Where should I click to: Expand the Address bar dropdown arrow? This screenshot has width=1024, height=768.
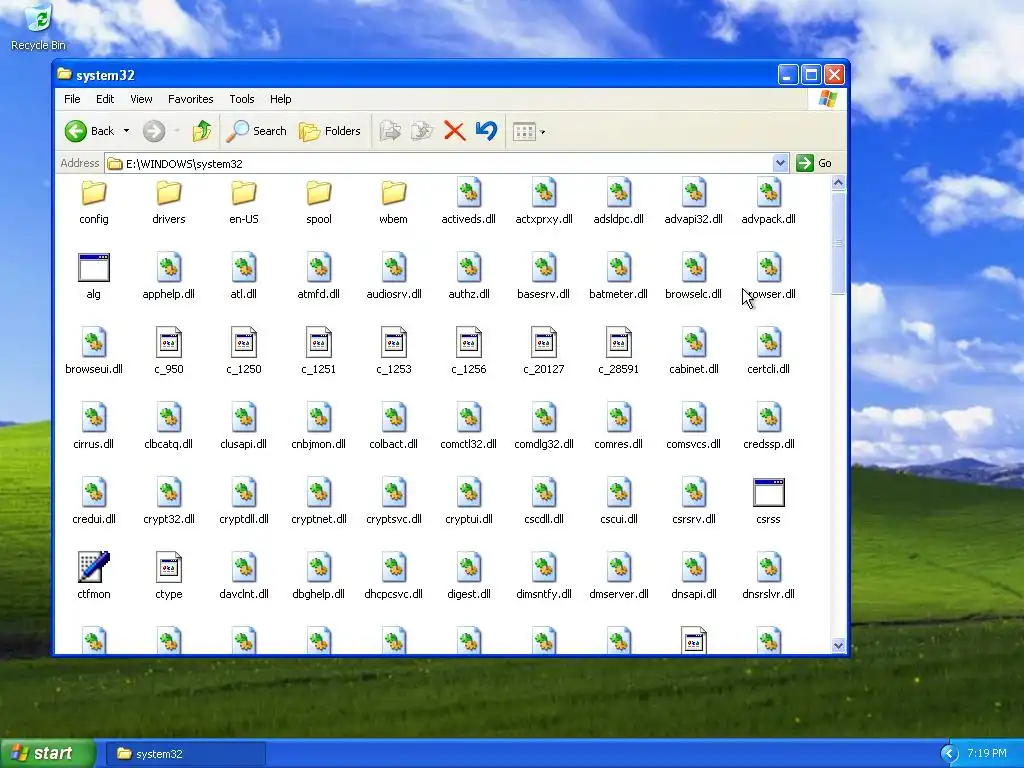pos(780,163)
